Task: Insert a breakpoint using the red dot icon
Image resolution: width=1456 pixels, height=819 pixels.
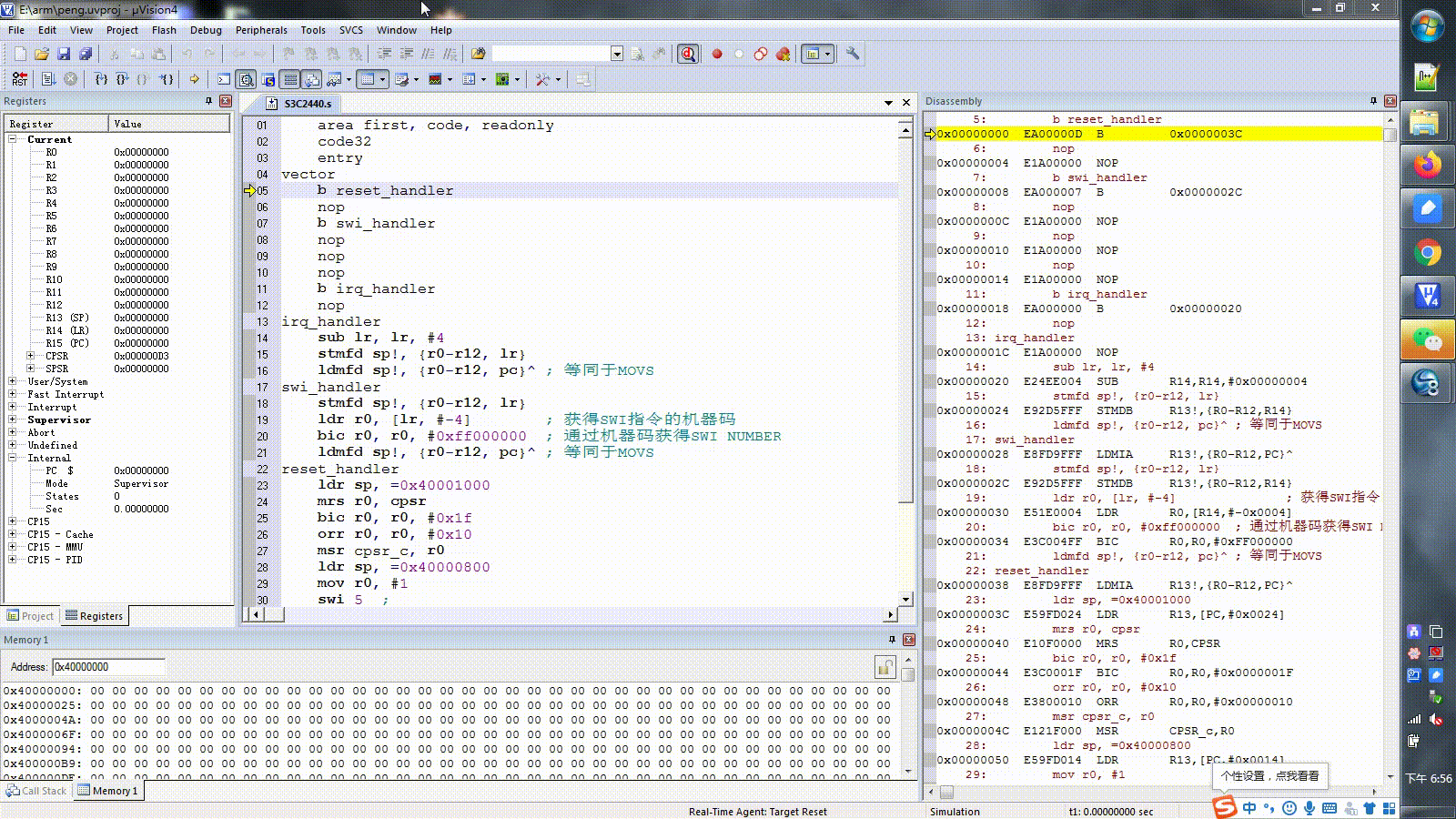Action: [717, 54]
